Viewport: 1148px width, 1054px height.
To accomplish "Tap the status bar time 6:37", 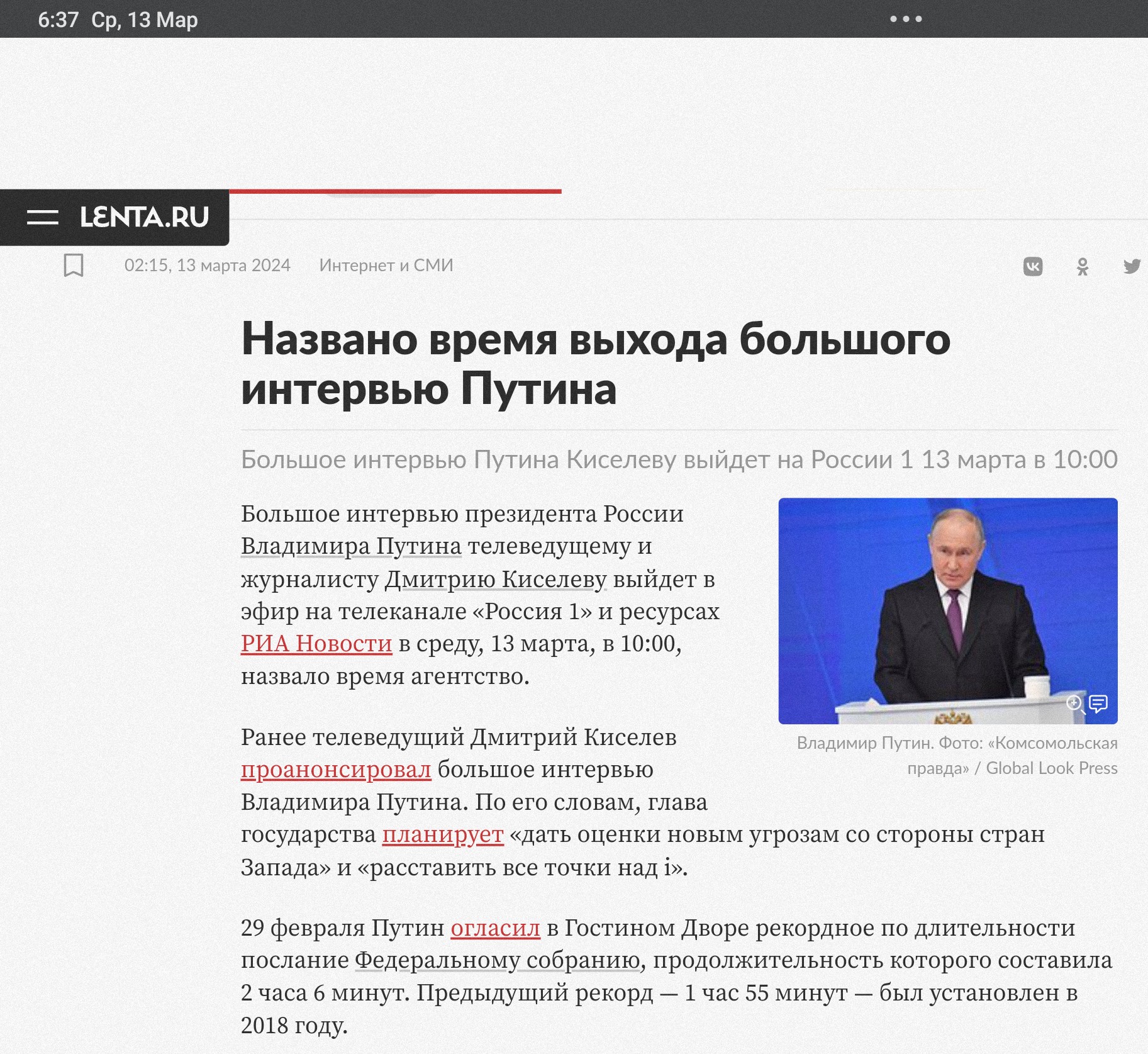I will (x=59, y=20).
